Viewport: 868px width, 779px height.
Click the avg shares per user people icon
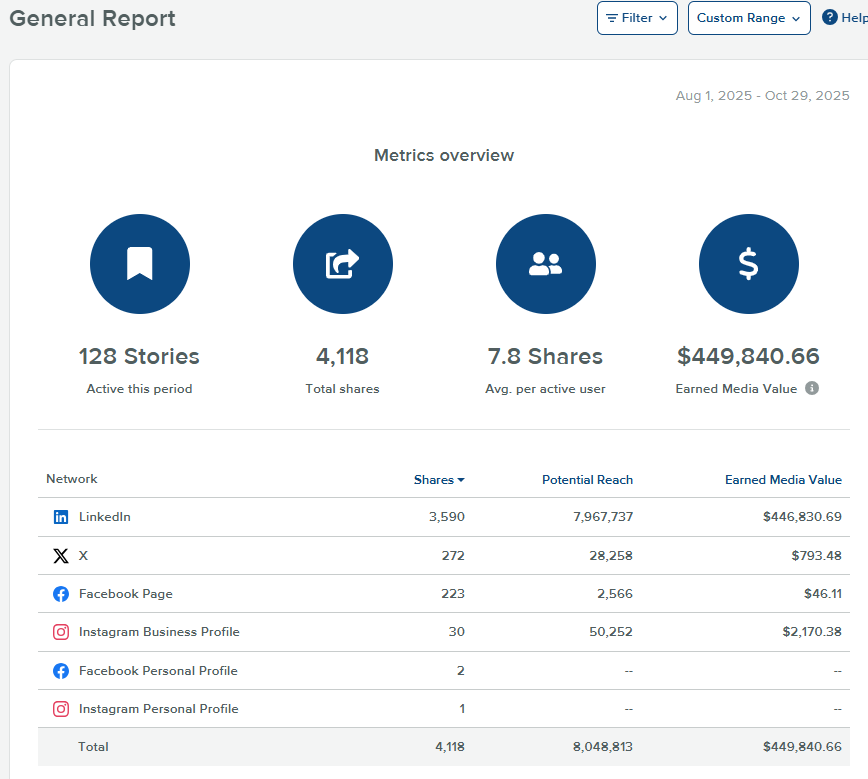pyautogui.click(x=545, y=263)
